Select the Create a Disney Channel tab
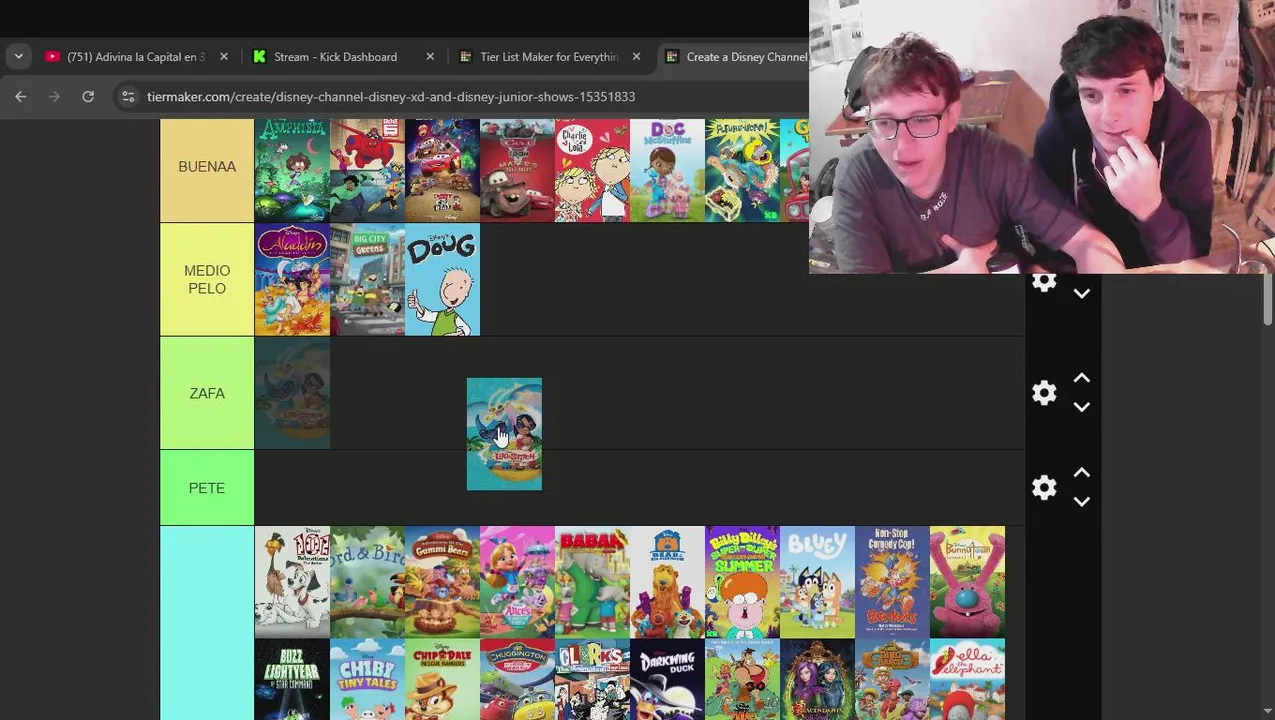This screenshot has height=720, width=1275. coord(735,57)
